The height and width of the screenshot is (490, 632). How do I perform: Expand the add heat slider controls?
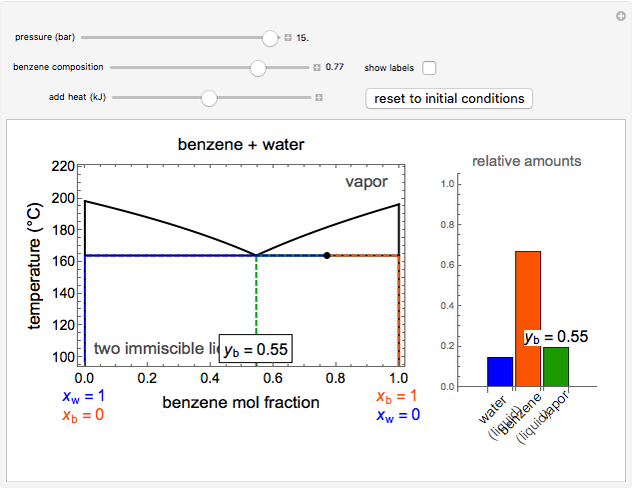pos(319,98)
